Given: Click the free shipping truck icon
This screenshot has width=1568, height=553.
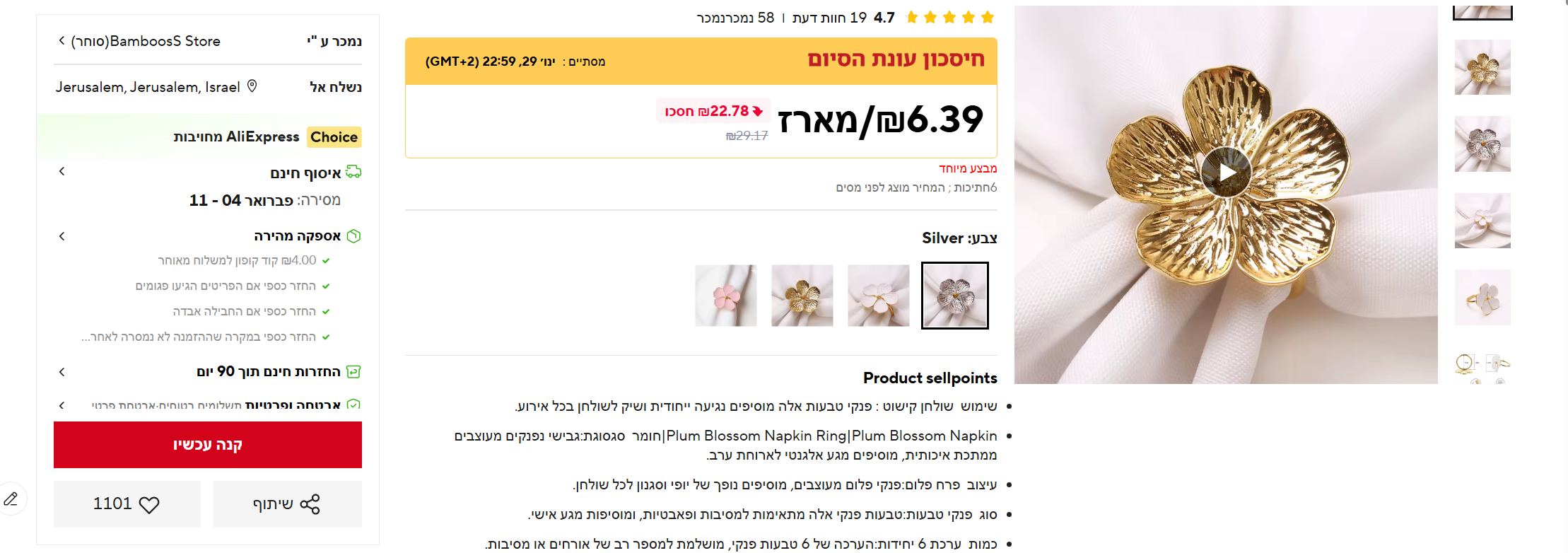Looking at the screenshot, I should pyautogui.click(x=353, y=172).
